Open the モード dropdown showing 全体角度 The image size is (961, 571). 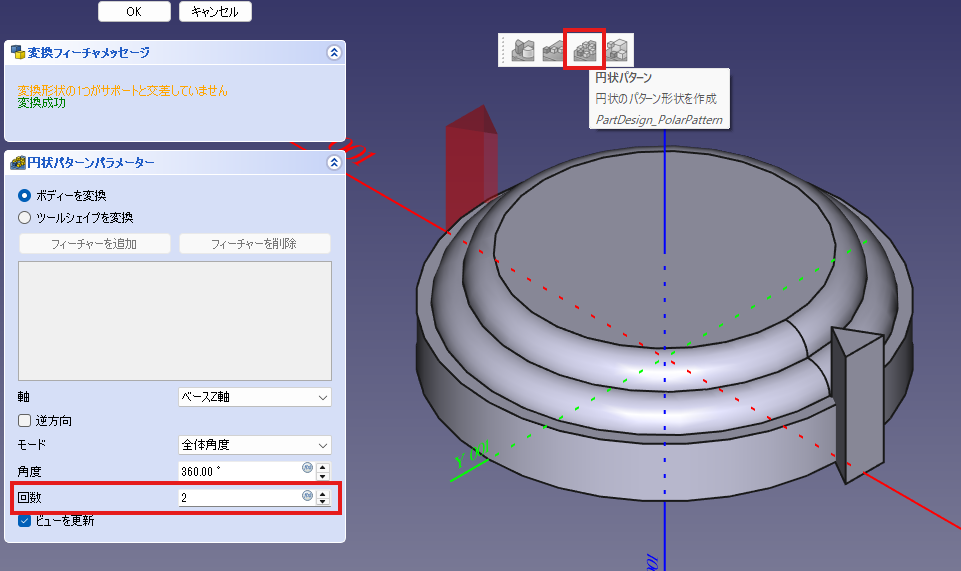click(254, 445)
